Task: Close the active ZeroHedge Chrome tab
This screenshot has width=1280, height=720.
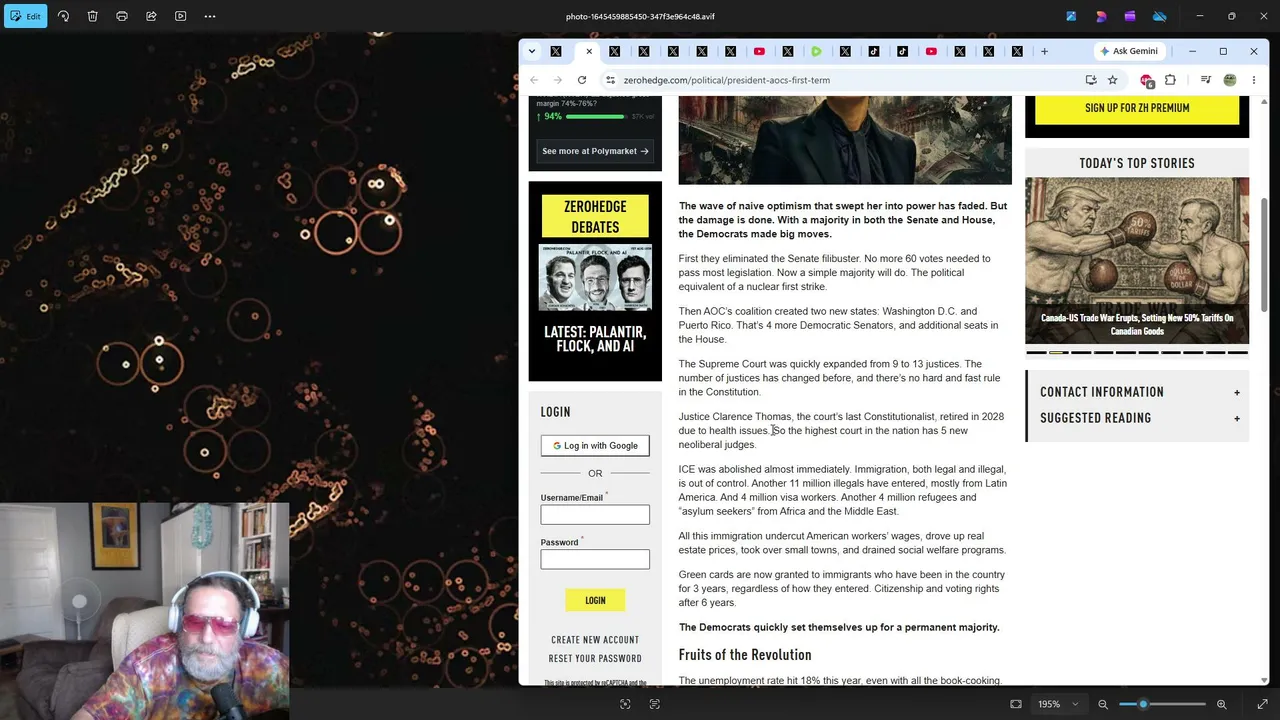Action: point(589,51)
